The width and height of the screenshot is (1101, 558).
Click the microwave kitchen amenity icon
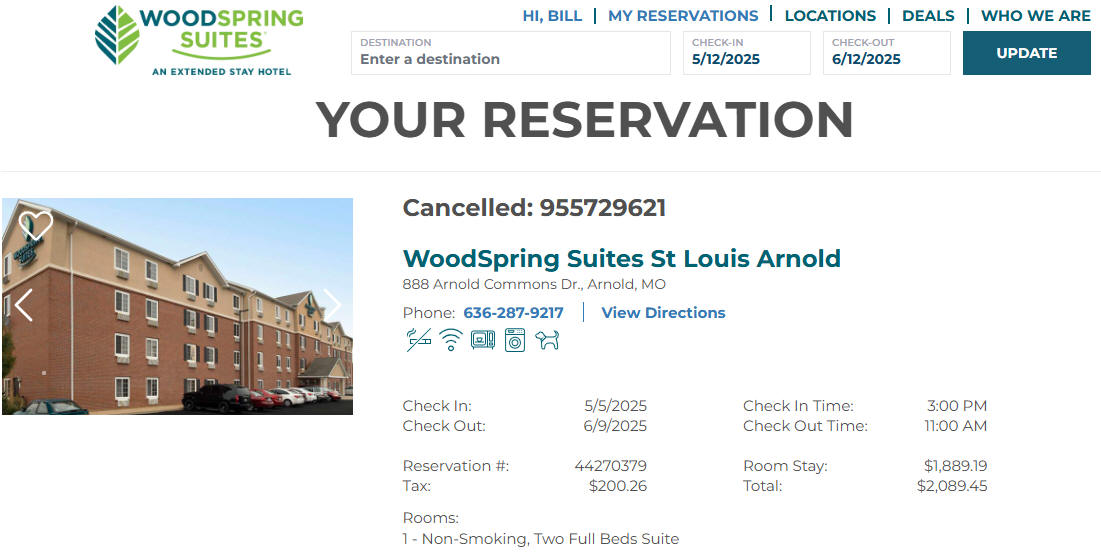[x=482, y=340]
